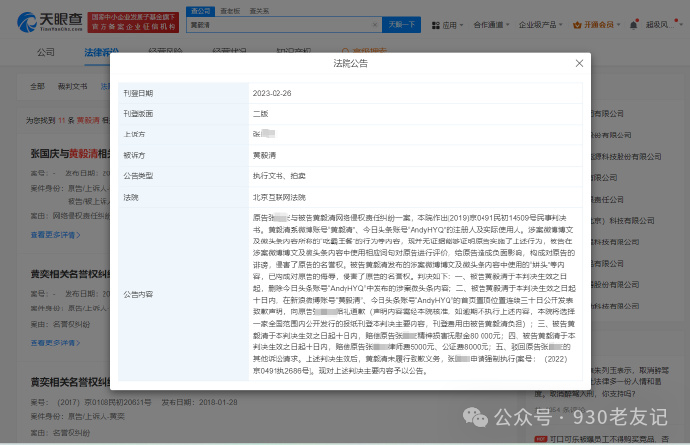Switch to the 法律诉讼 tab

click(101, 51)
